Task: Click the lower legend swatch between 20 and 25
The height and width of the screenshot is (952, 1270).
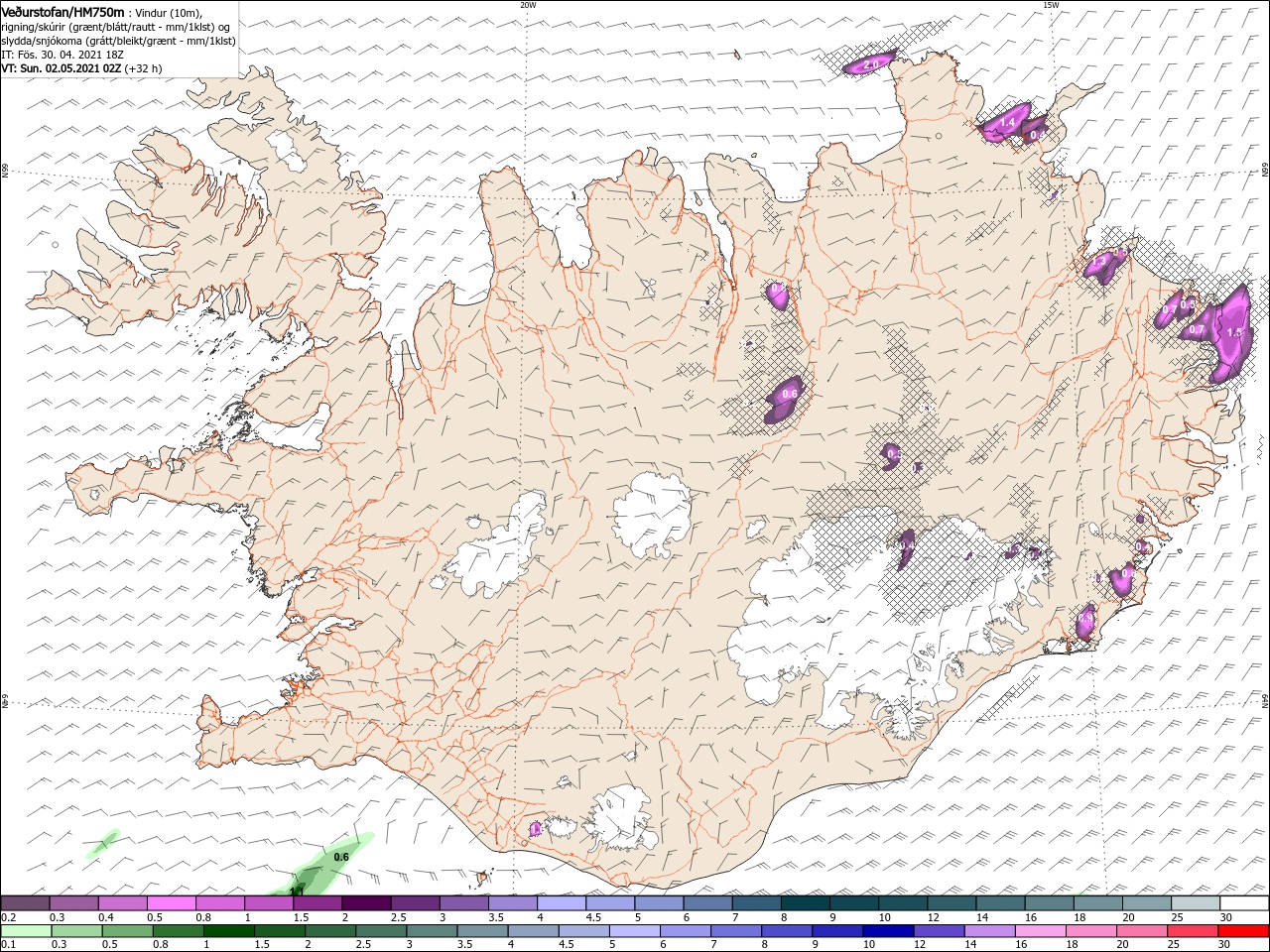Action: [1143, 931]
